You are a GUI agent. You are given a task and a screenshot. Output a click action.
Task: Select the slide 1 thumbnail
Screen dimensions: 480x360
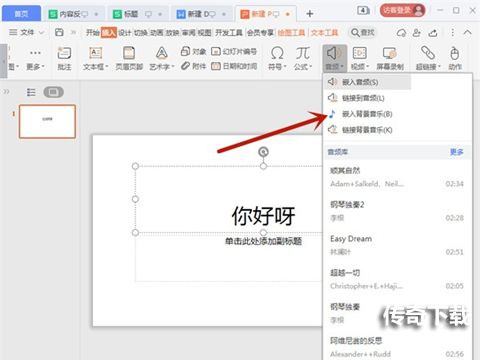(47, 121)
